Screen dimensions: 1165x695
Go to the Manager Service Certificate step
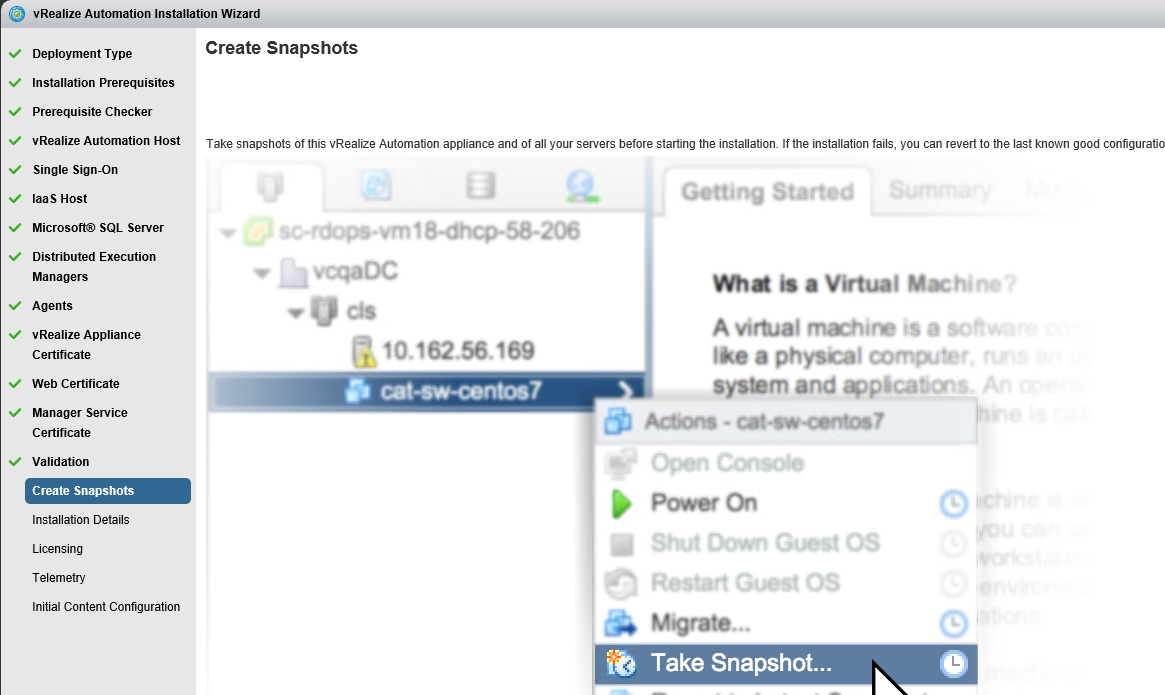[x=79, y=422]
